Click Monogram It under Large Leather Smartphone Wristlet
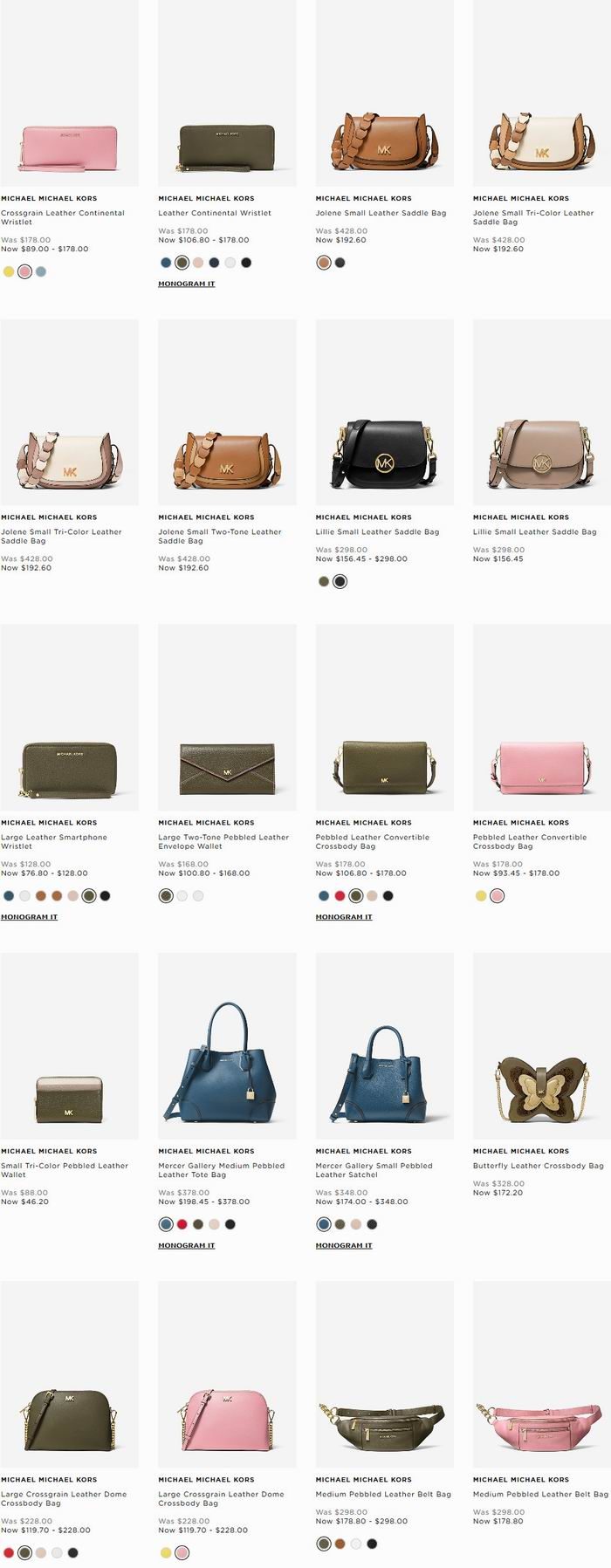The height and width of the screenshot is (1568, 611). coord(29,917)
